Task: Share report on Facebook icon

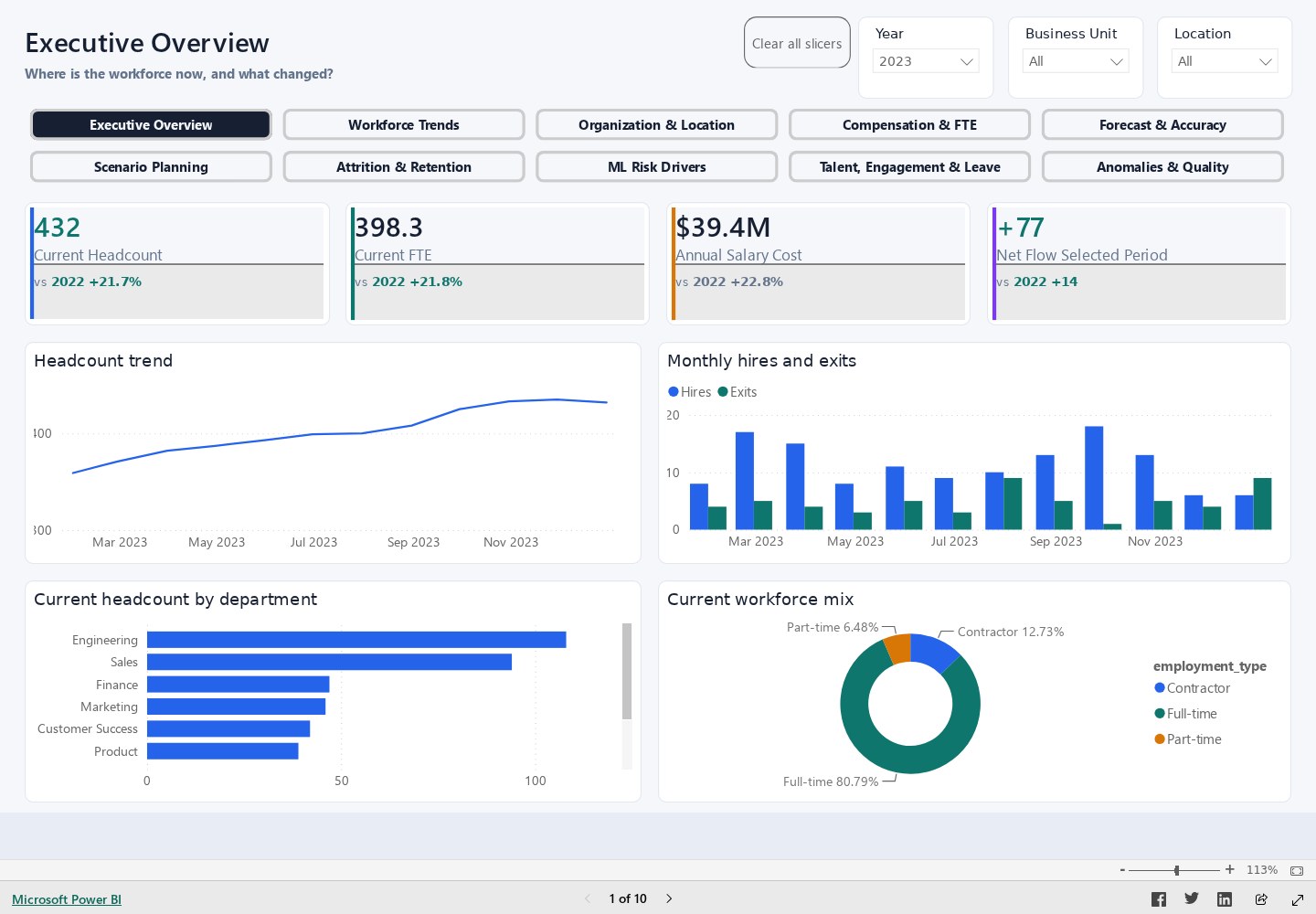Action: pyautogui.click(x=1158, y=899)
